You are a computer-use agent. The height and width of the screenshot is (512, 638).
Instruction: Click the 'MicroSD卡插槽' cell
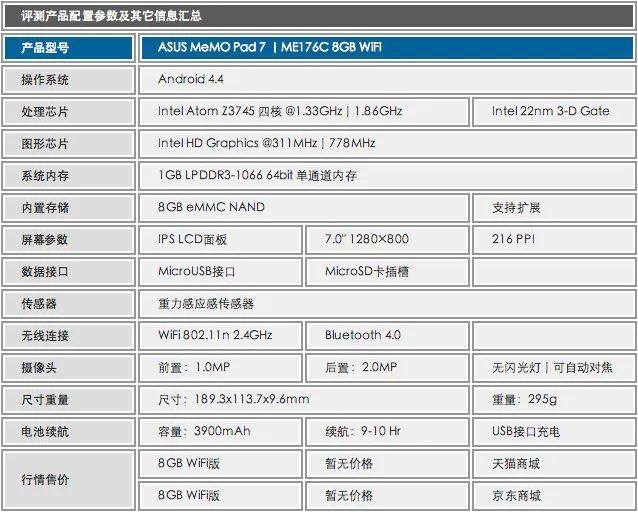tap(387, 272)
